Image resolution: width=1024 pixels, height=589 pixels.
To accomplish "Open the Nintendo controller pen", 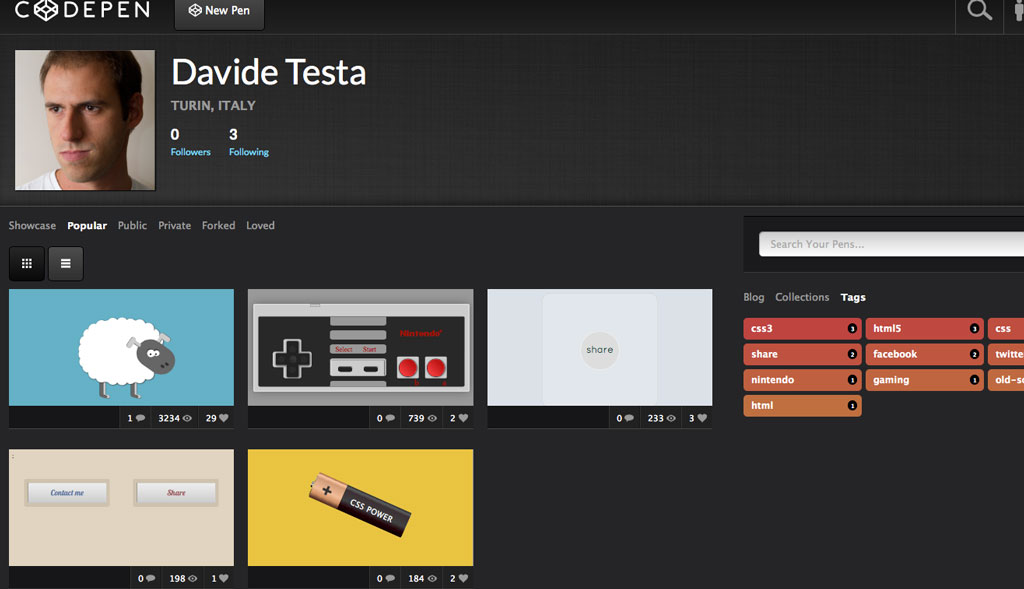I will pos(360,347).
